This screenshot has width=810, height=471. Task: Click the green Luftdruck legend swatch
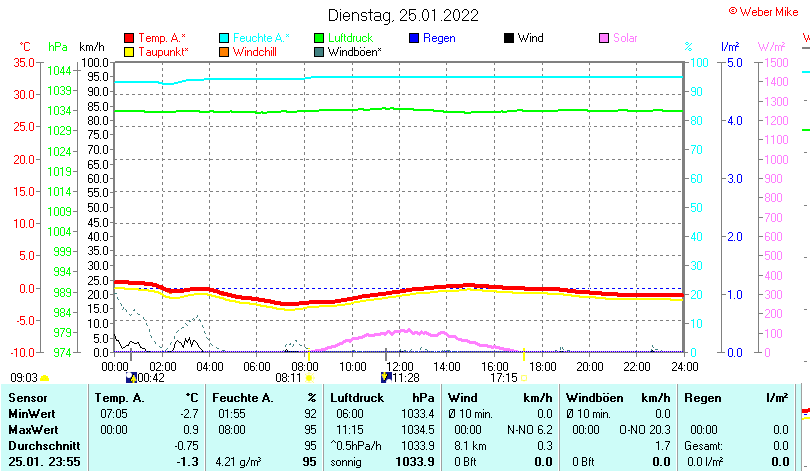[x=319, y=38]
